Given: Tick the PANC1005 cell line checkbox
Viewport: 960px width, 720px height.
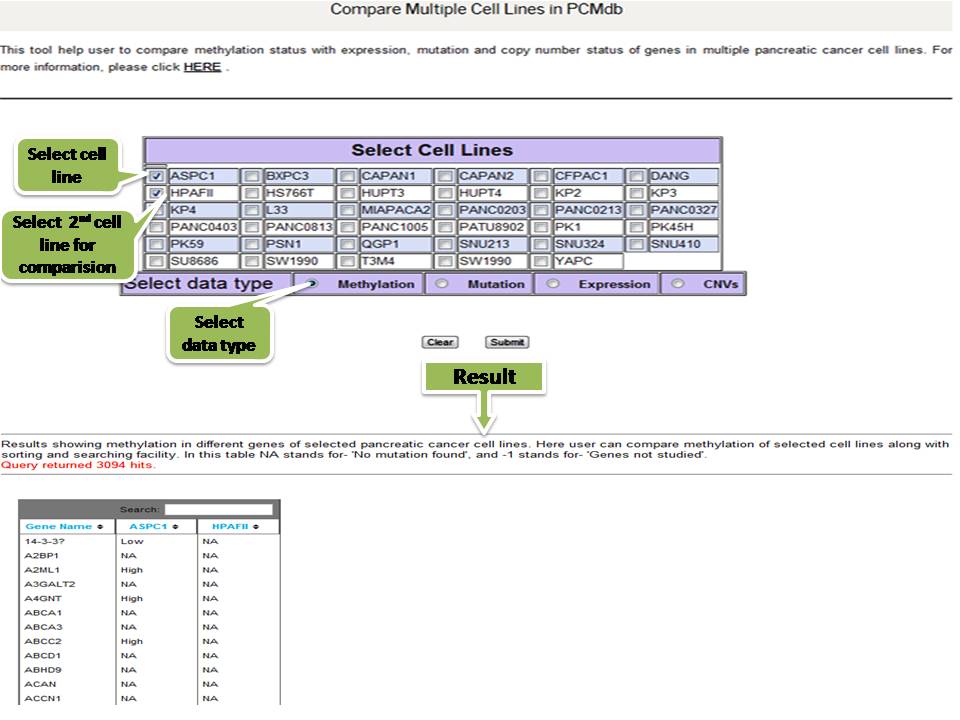Looking at the screenshot, I should coord(348,228).
